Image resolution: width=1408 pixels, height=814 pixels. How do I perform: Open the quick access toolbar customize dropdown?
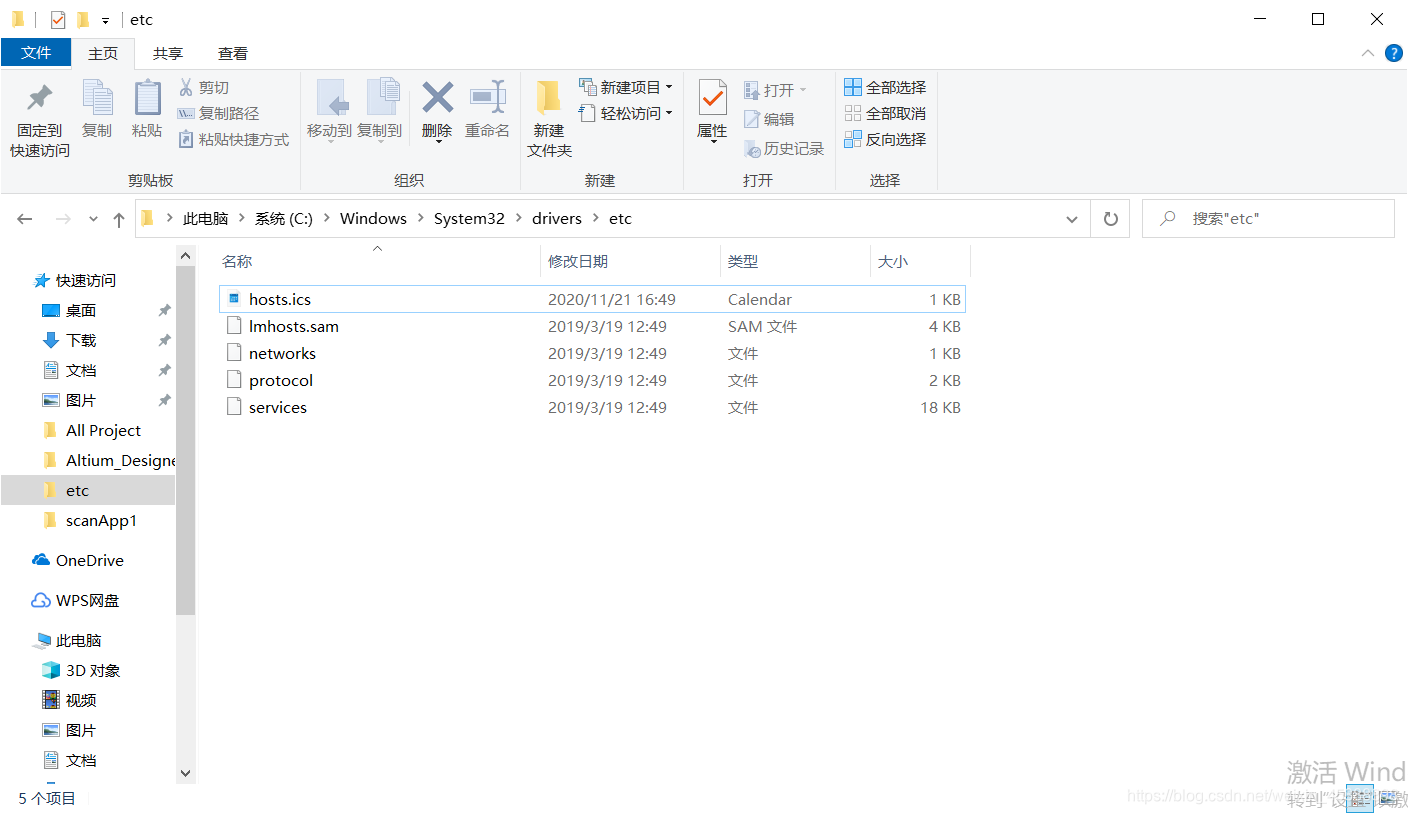coord(105,20)
